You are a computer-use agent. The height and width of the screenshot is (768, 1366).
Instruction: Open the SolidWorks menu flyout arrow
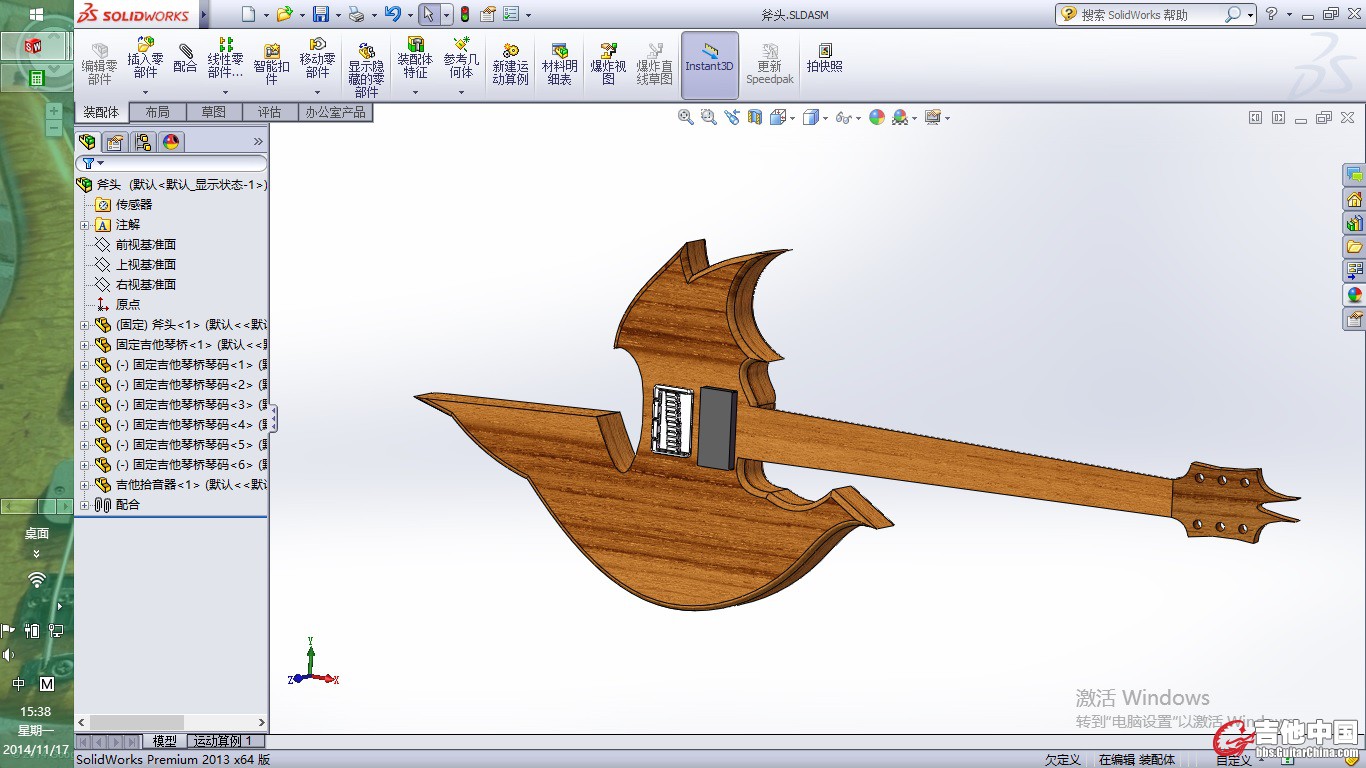pos(204,14)
